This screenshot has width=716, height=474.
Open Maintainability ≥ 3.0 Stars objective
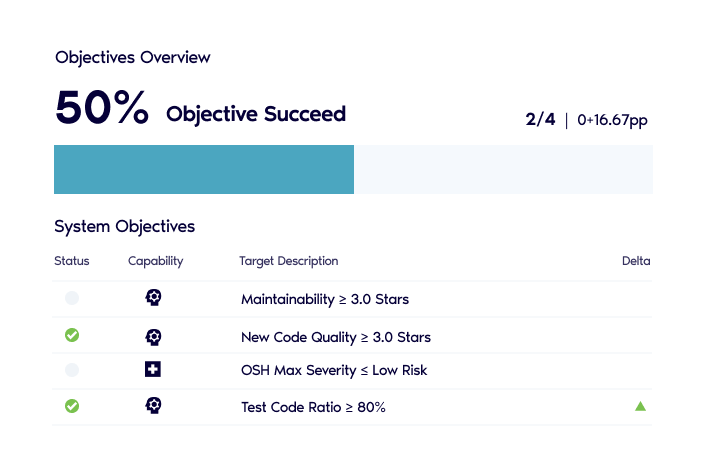(x=325, y=299)
